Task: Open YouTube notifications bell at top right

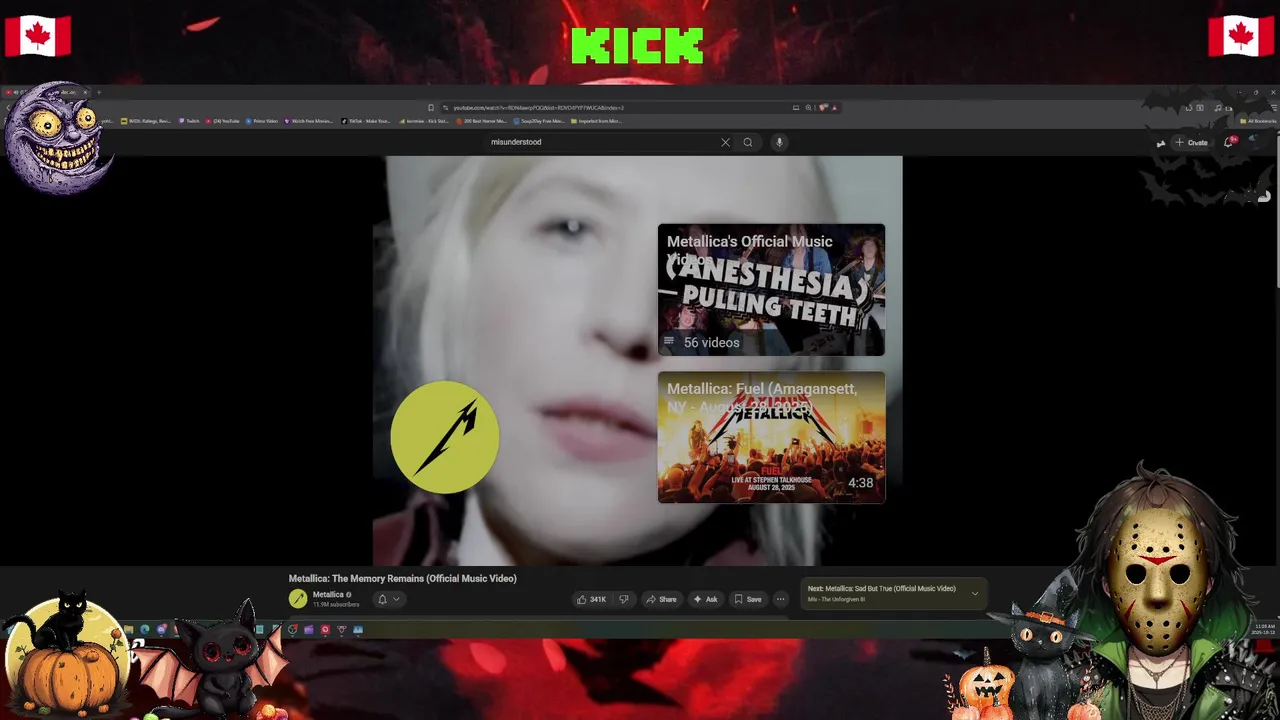Action: (x=1229, y=142)
